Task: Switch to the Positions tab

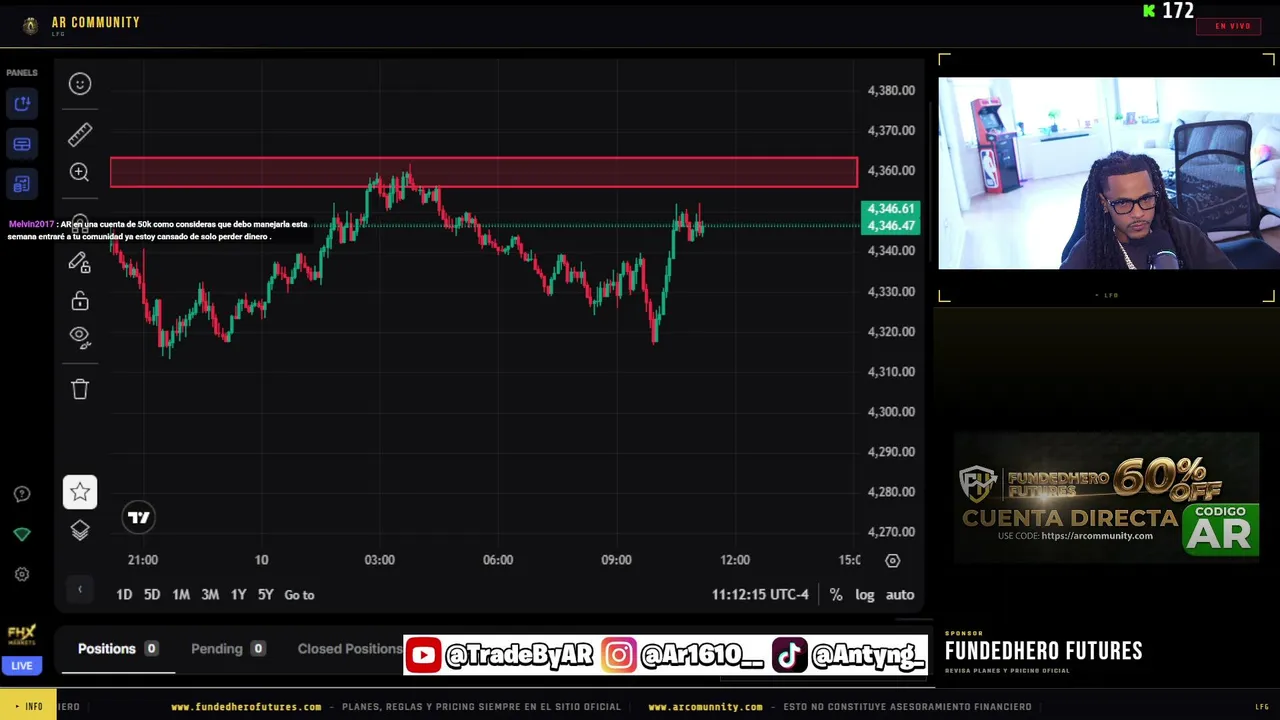Action: pos(118,649)
